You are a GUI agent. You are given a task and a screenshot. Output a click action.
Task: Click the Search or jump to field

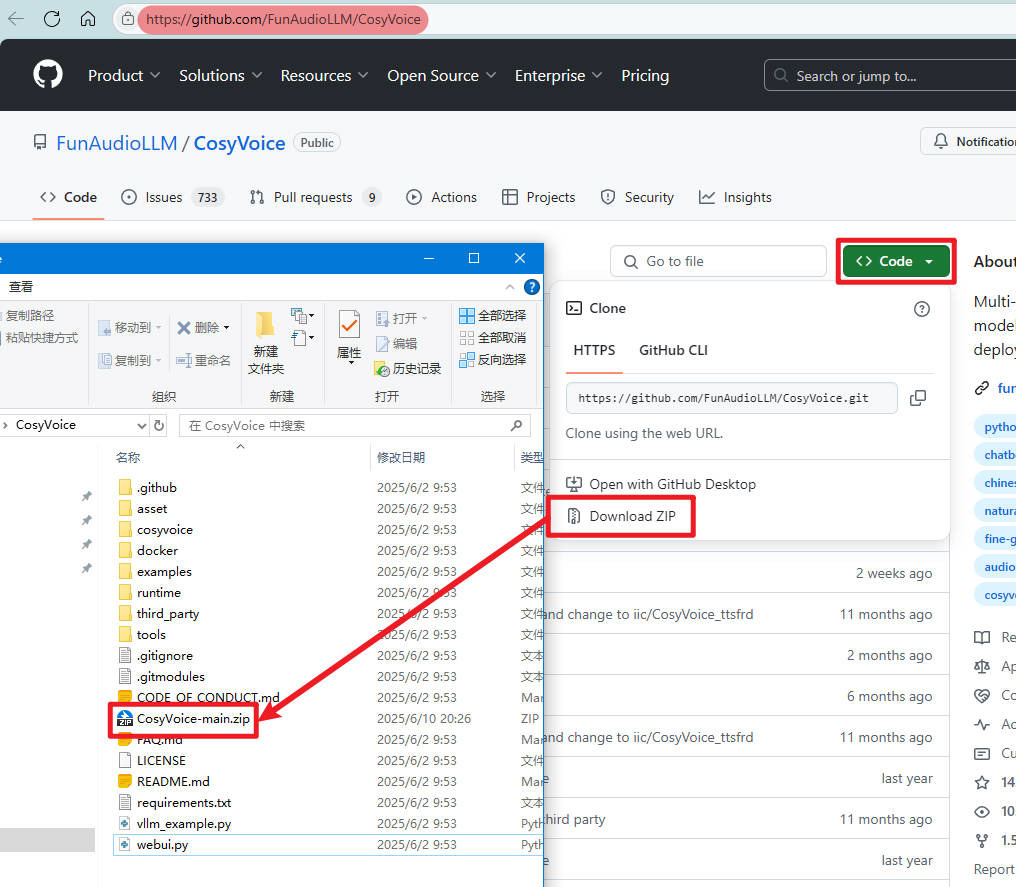pyautogui.click(x=890, y=76)
